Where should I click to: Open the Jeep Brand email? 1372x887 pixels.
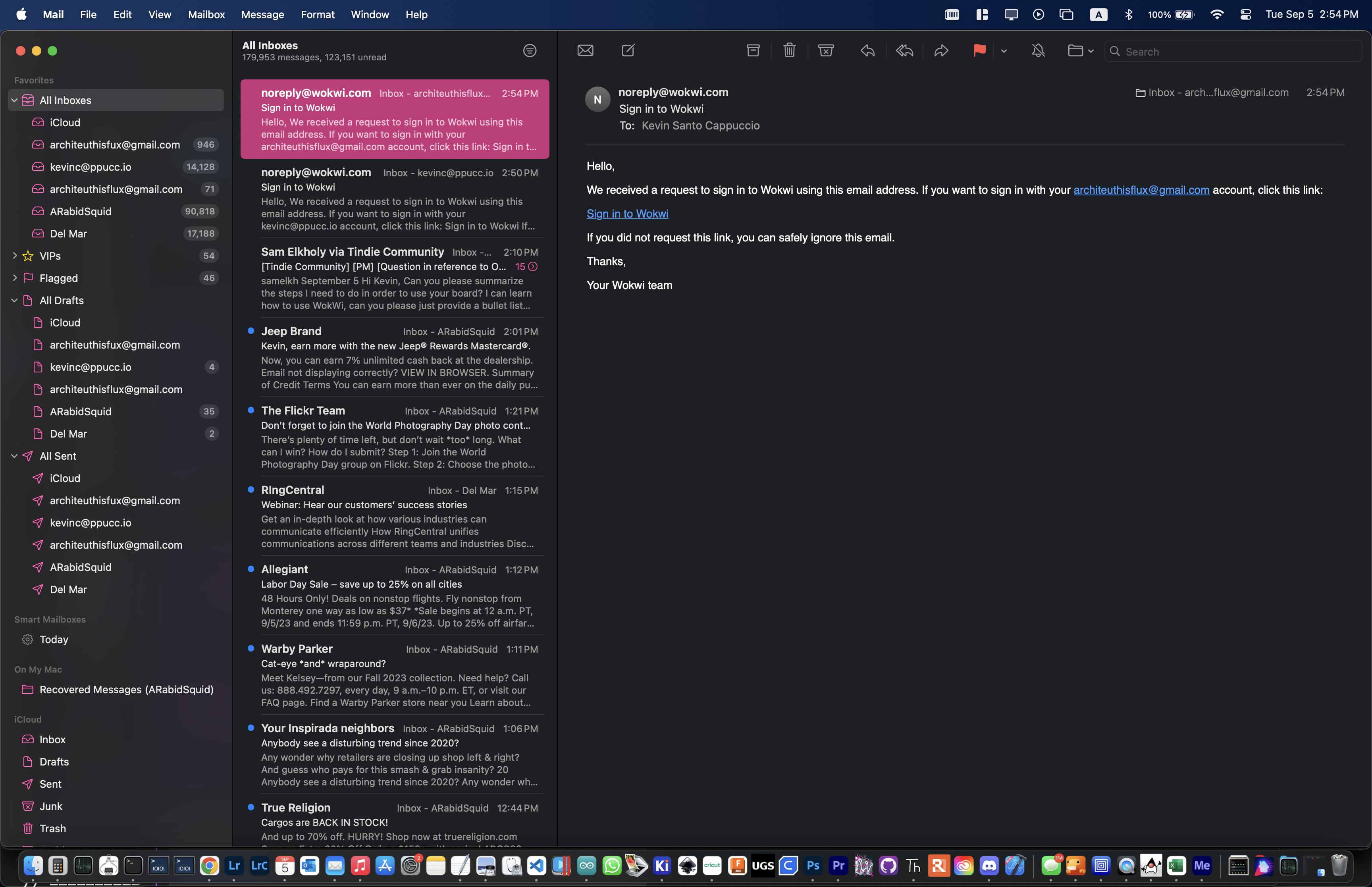(395, 358)
